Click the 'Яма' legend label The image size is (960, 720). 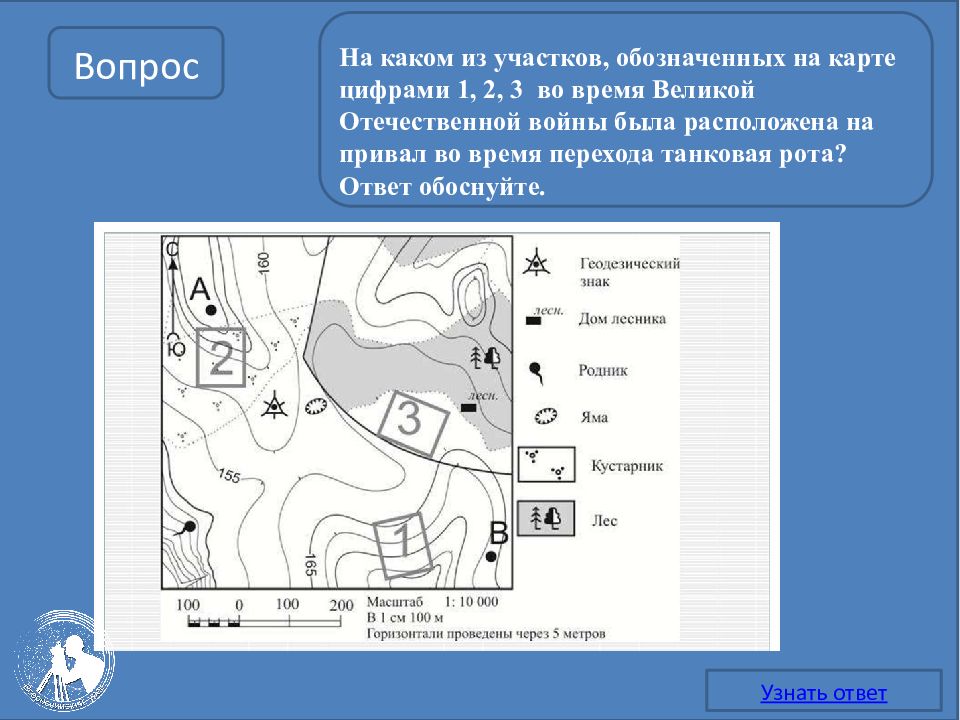click(594, 418)
